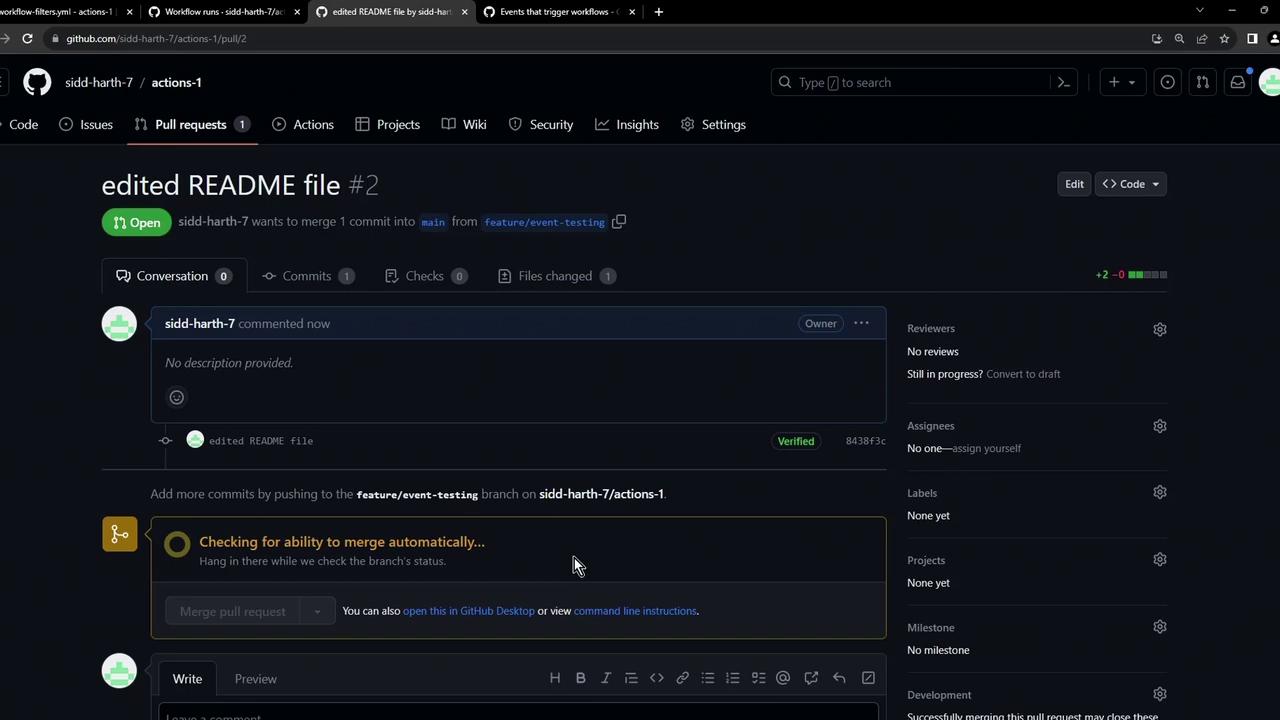Click main base branch label

pos(433,222)
